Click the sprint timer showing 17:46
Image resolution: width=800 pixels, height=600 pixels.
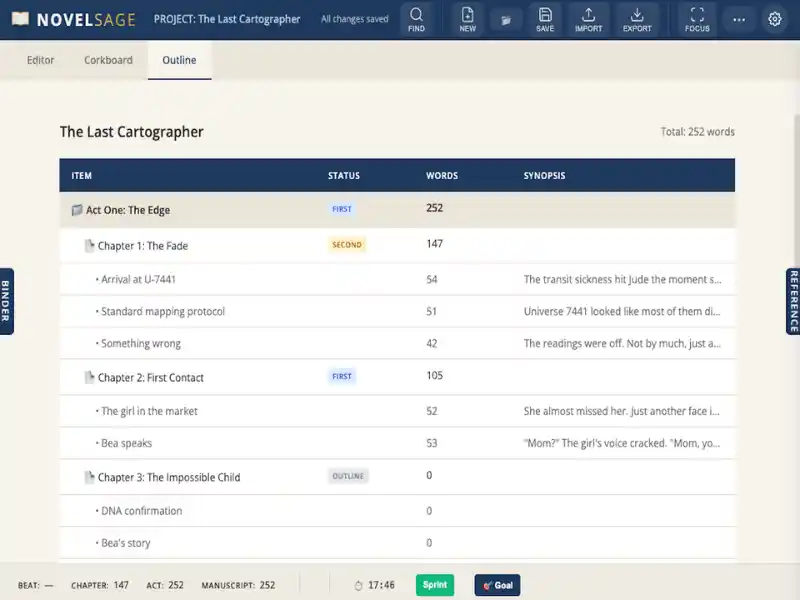(x=375, y=585)
